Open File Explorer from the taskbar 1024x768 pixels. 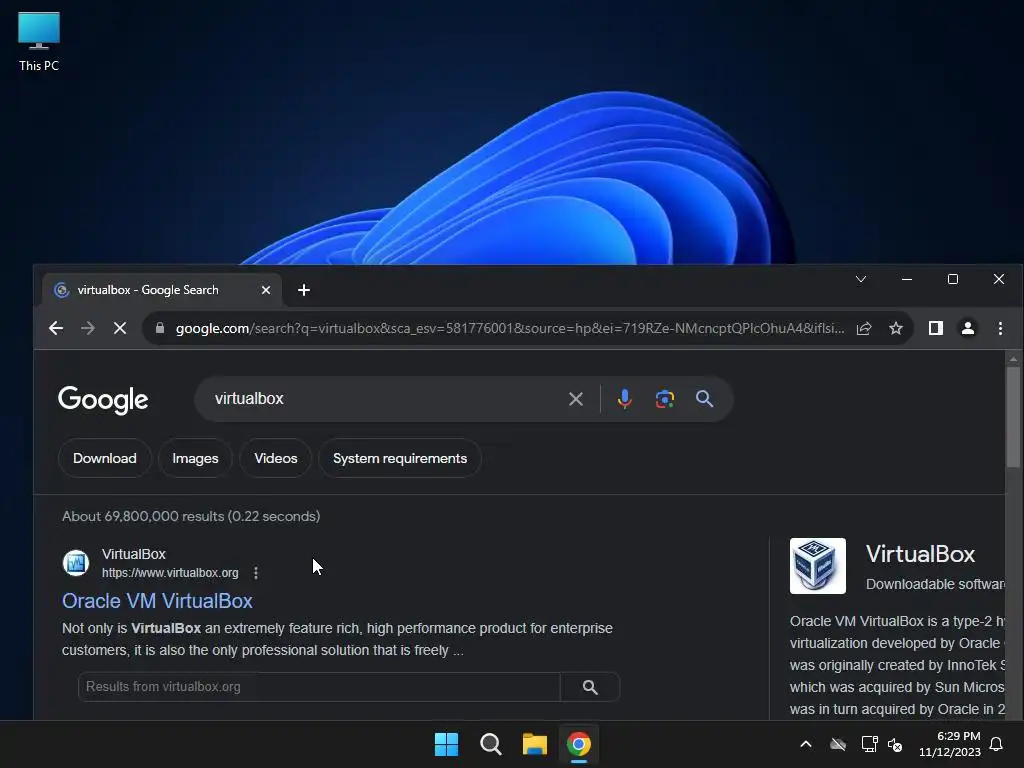[x=534, y=744]
